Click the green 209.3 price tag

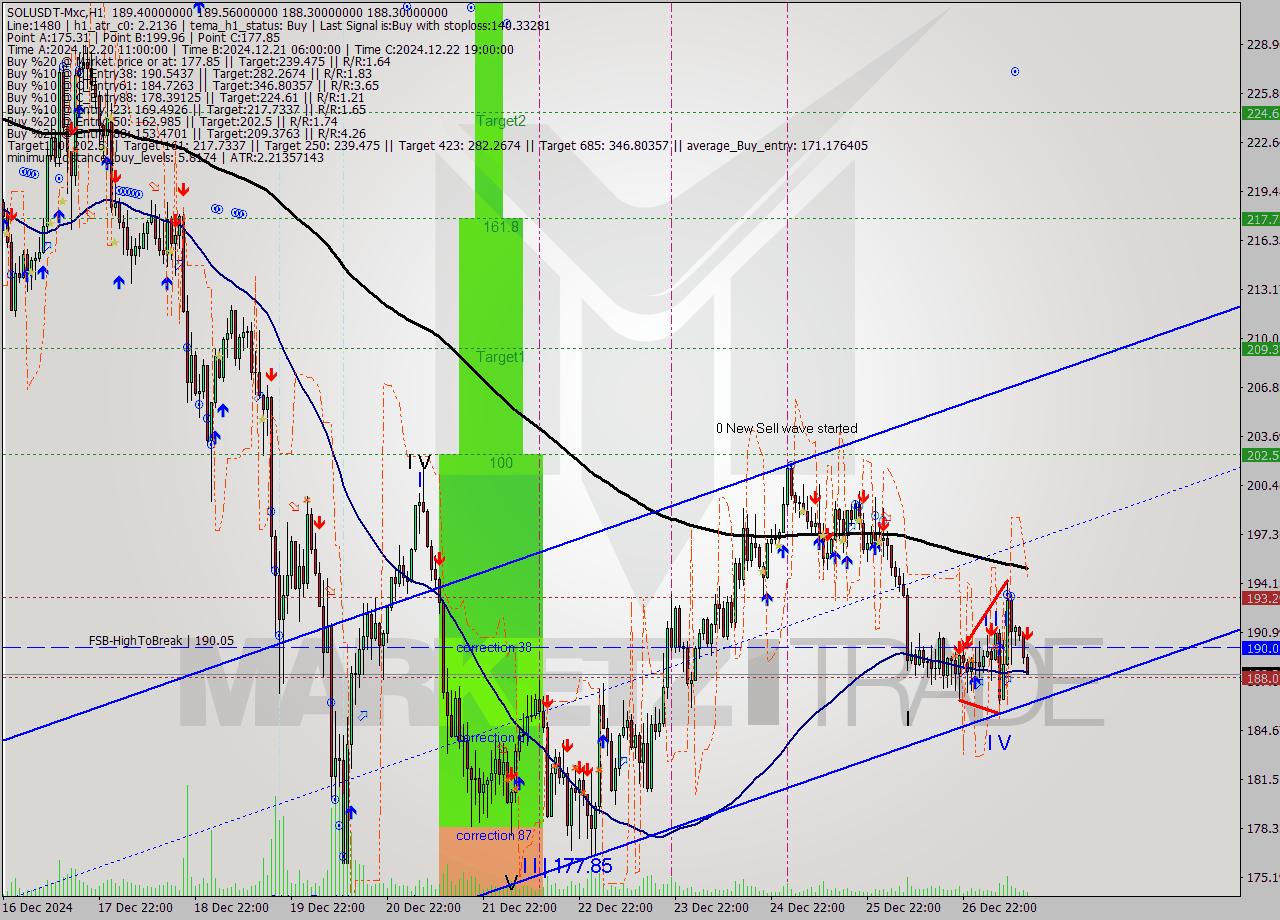click(1261, 349)
